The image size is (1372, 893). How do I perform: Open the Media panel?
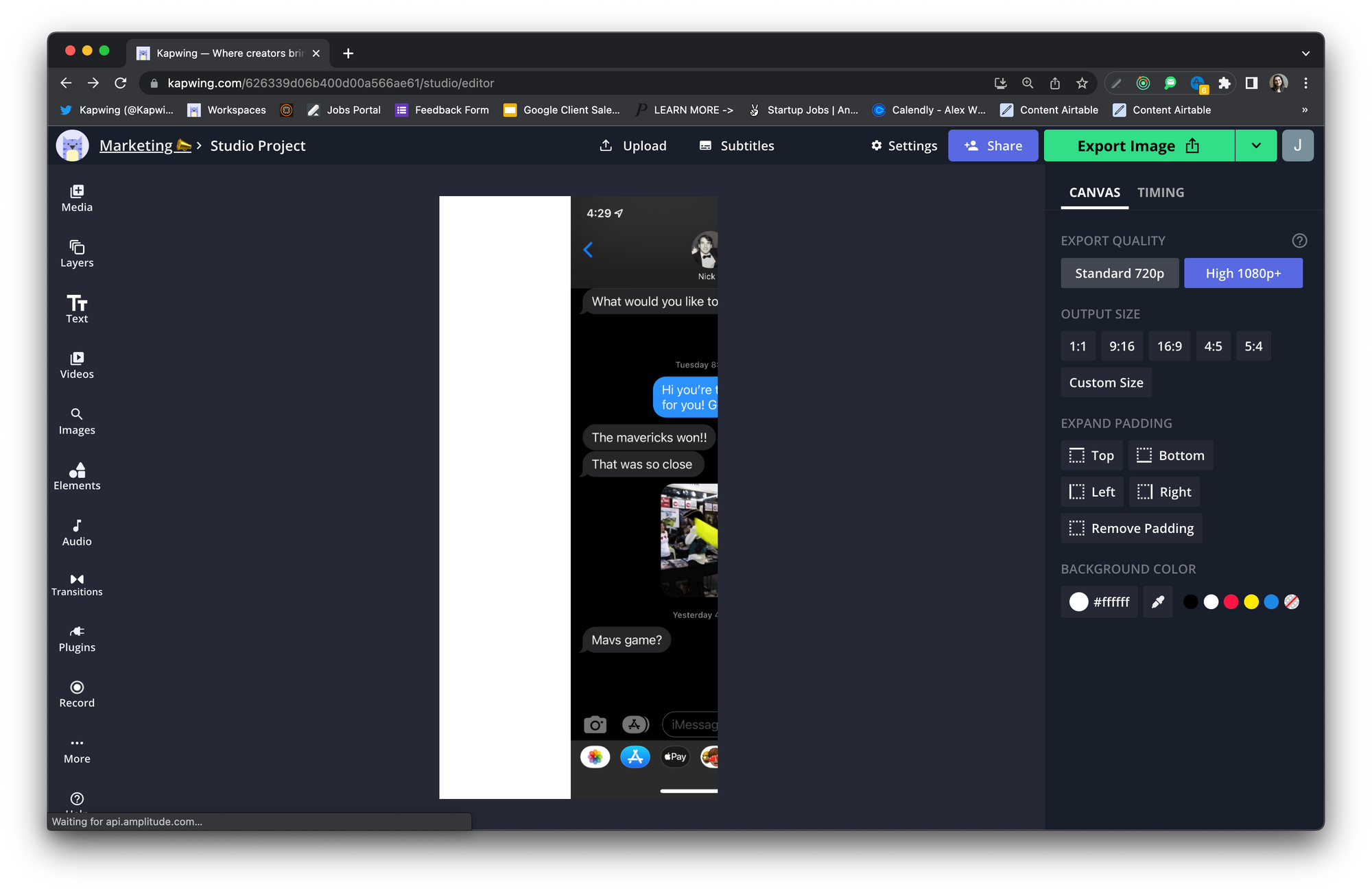(x=77, y=198)
